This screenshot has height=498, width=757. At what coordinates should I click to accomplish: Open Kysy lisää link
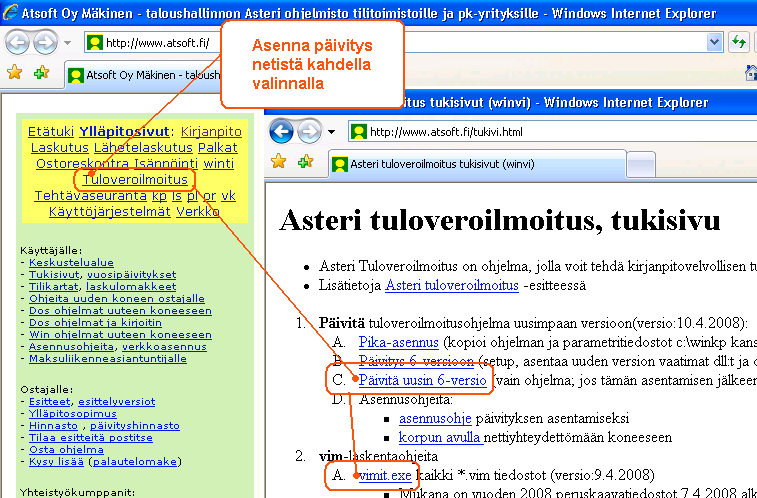point(56,461)
